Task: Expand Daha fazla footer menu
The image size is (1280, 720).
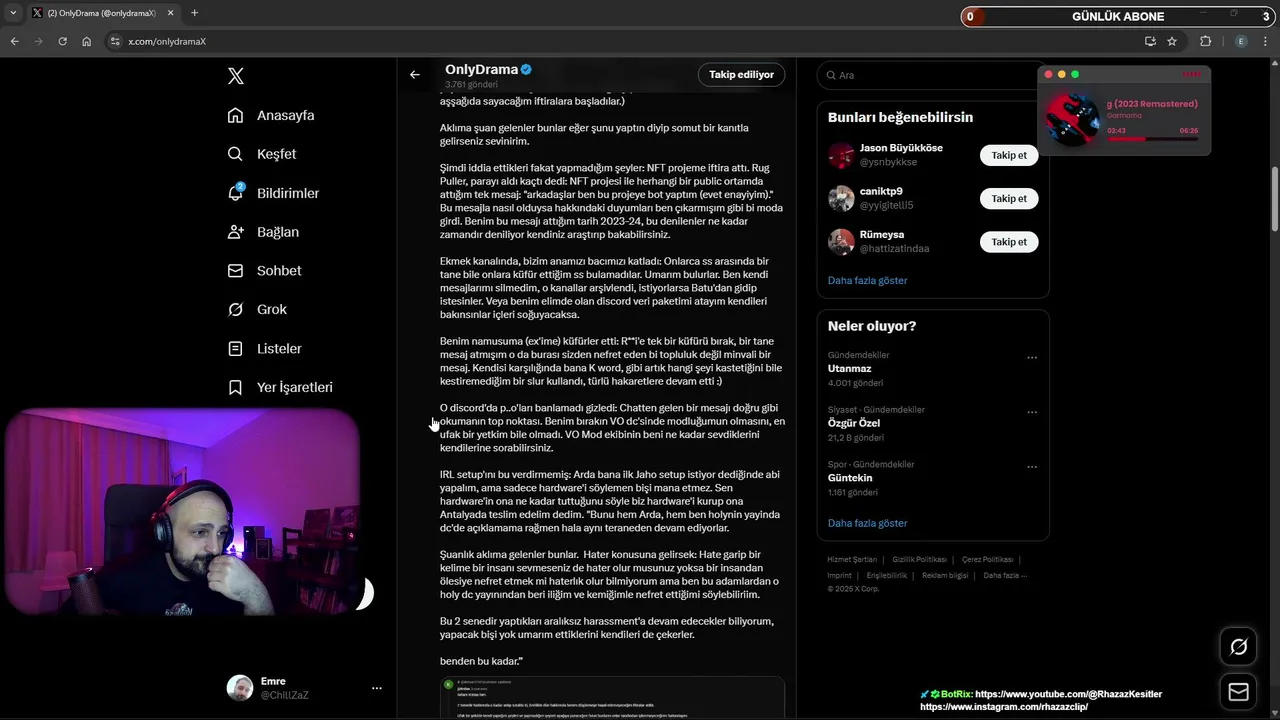Action: coord(1005,576)
